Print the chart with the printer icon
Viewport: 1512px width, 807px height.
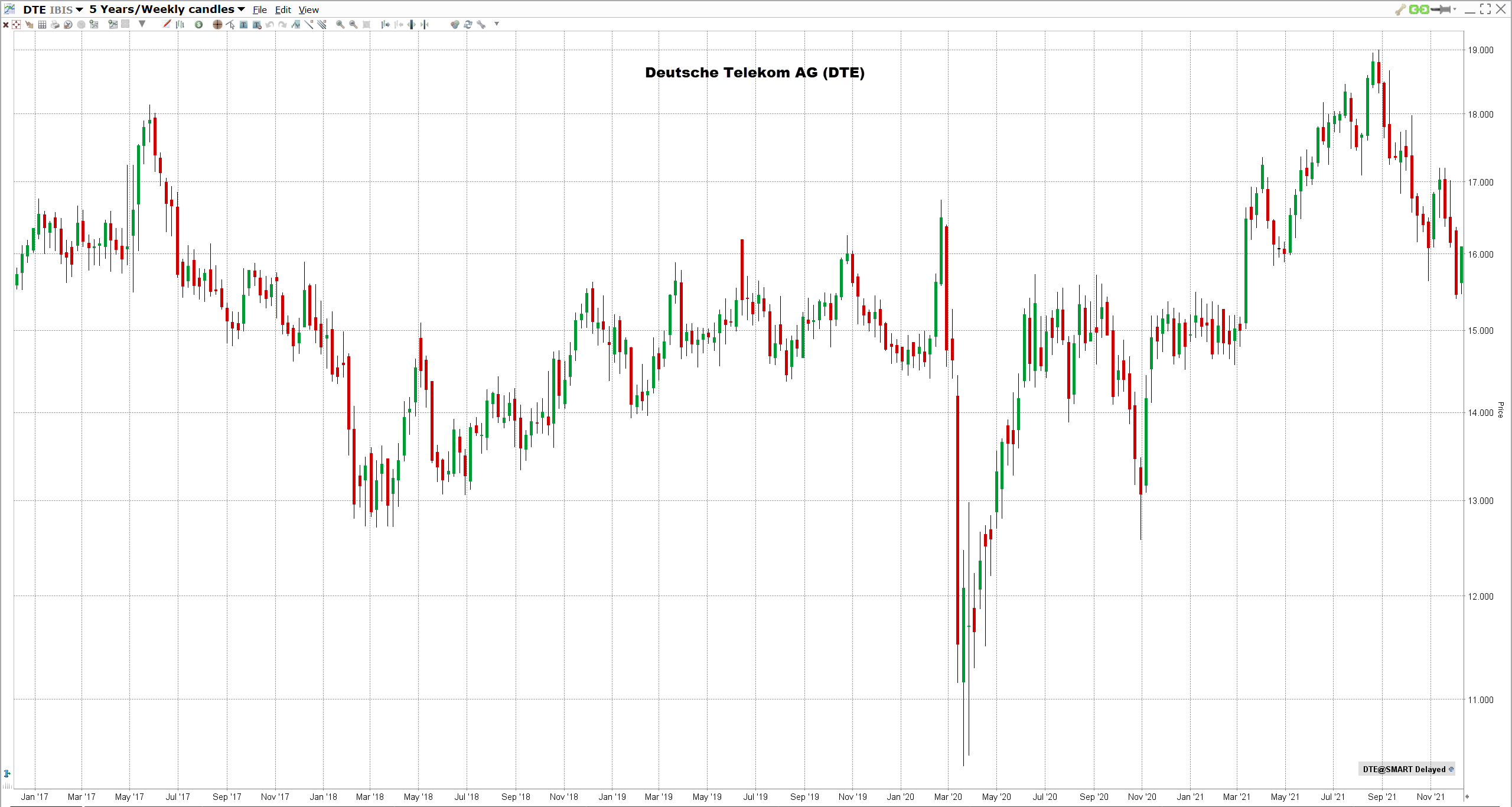tap(55, 25)
